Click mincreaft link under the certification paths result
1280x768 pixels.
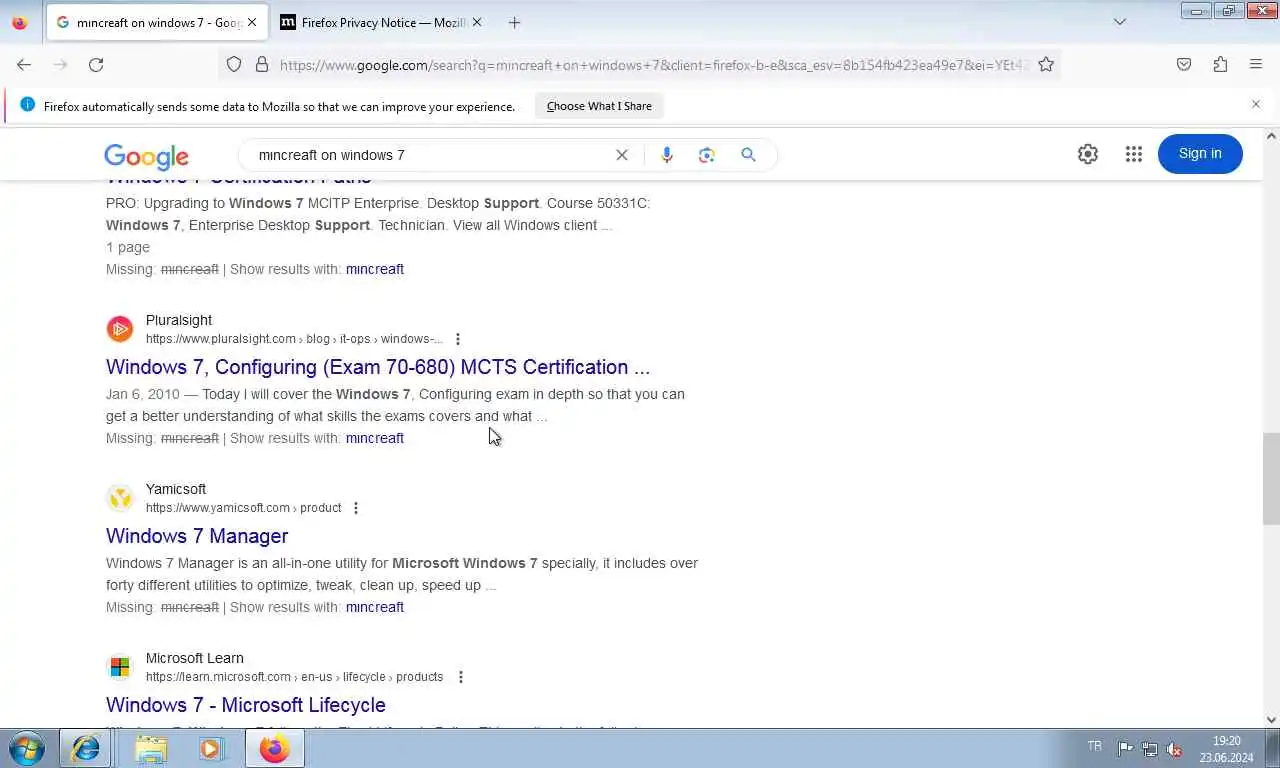[x=375, y=269]
